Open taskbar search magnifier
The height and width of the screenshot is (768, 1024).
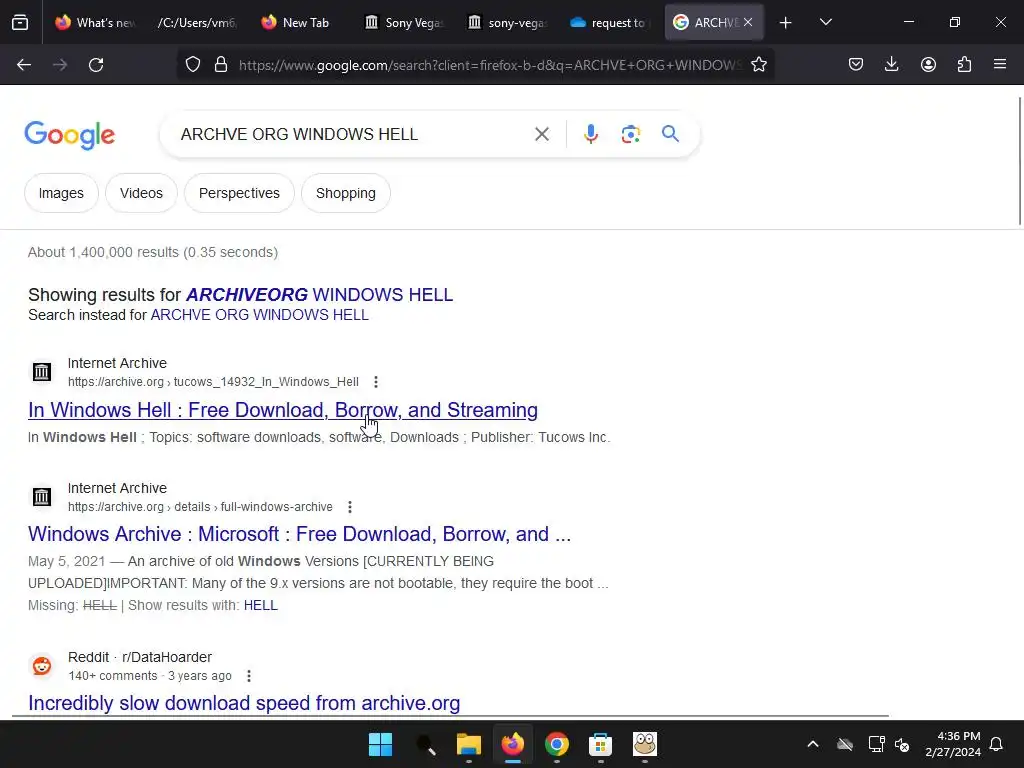[x=425, y=744]
